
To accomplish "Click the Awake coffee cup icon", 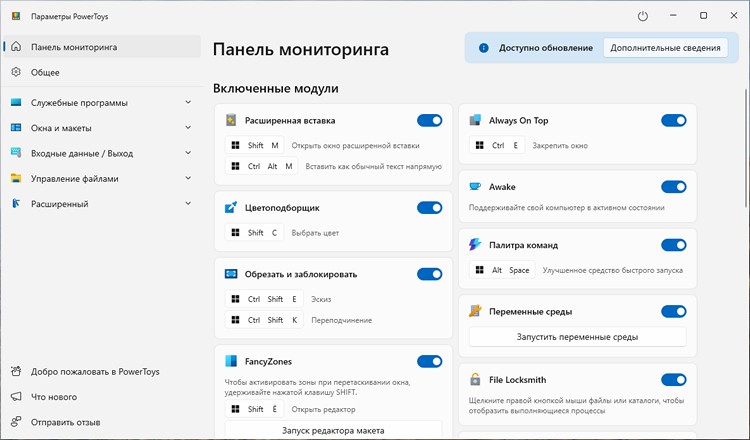I will point(475,187).
